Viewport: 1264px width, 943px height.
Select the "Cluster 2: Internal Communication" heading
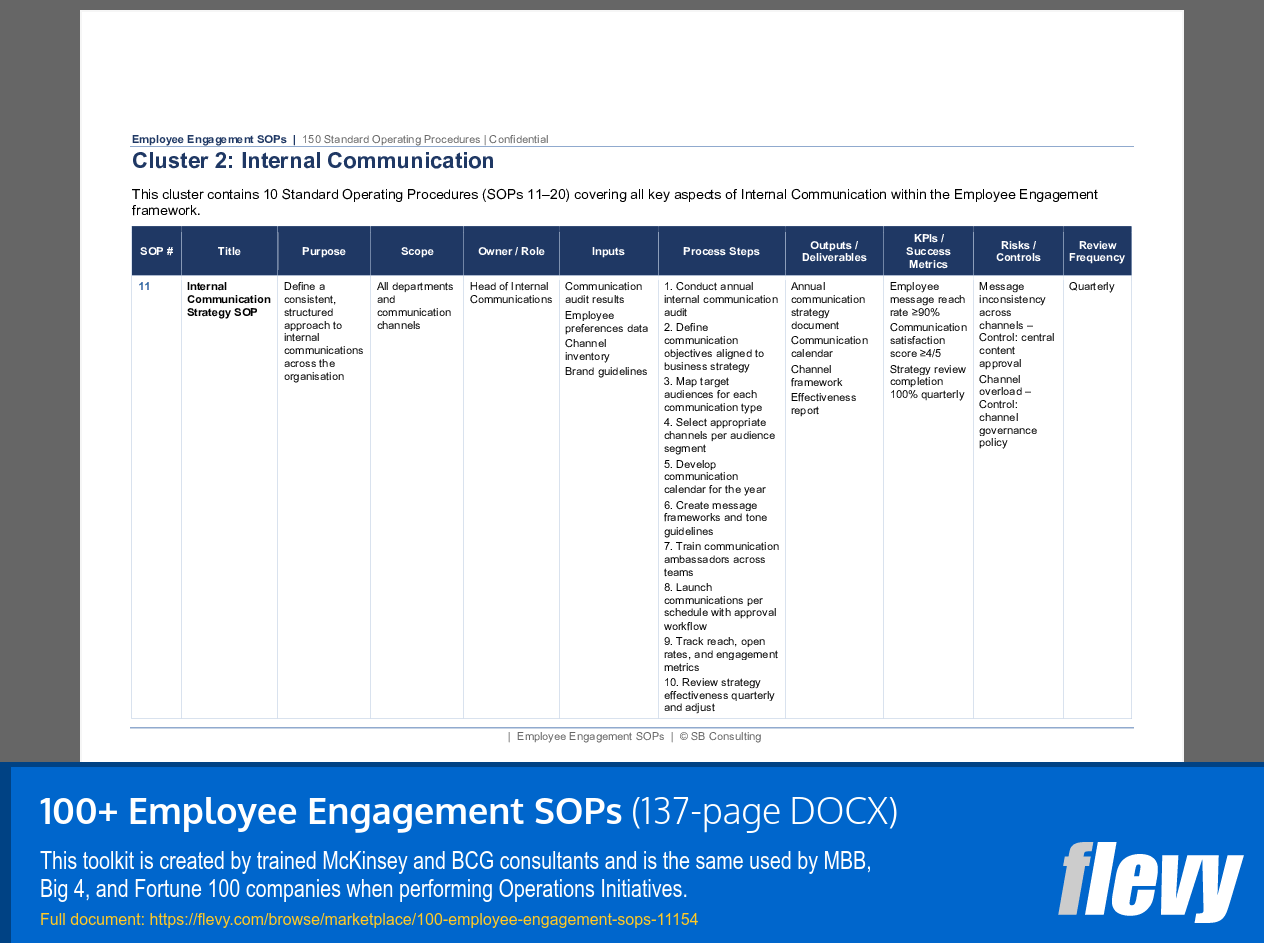tap(313, 160)
